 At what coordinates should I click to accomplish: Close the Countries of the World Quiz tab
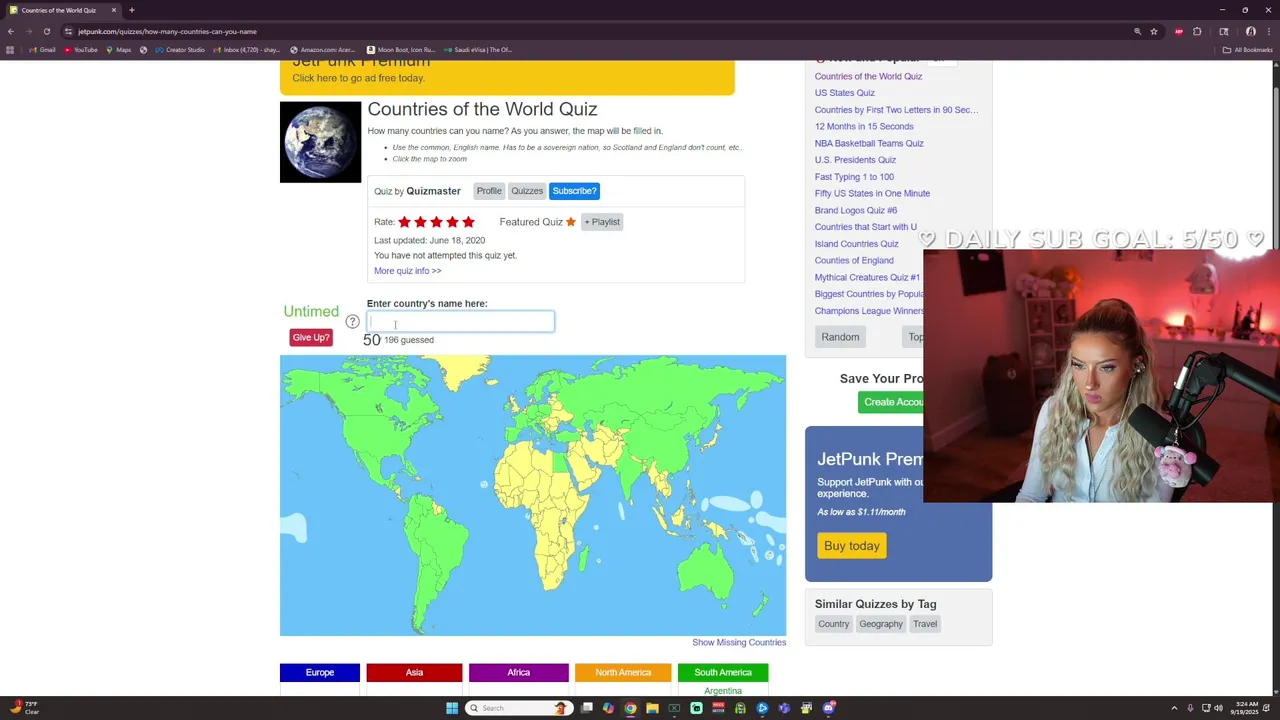tap(114, 10)
